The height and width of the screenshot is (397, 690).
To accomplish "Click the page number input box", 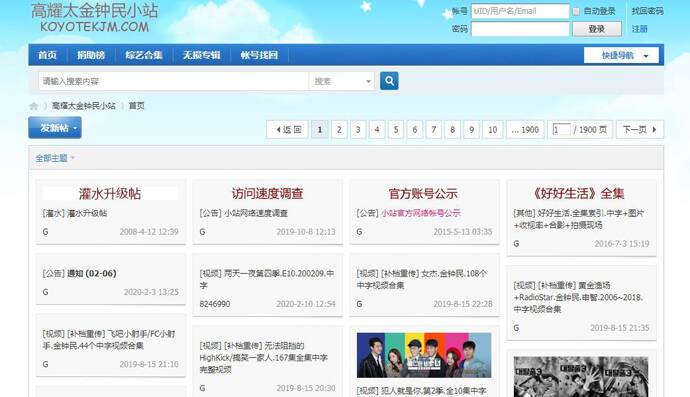I will pos(561,129).
